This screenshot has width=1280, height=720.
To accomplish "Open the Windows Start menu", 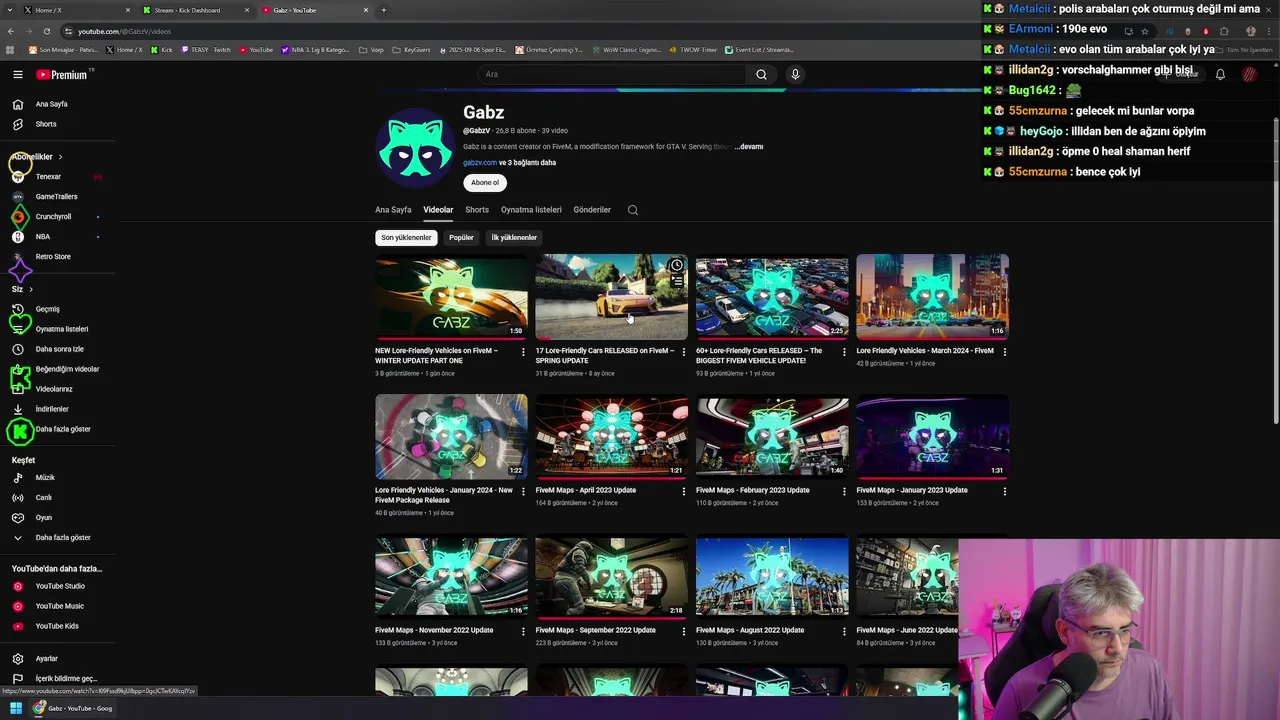I will (x=16, y=708).
